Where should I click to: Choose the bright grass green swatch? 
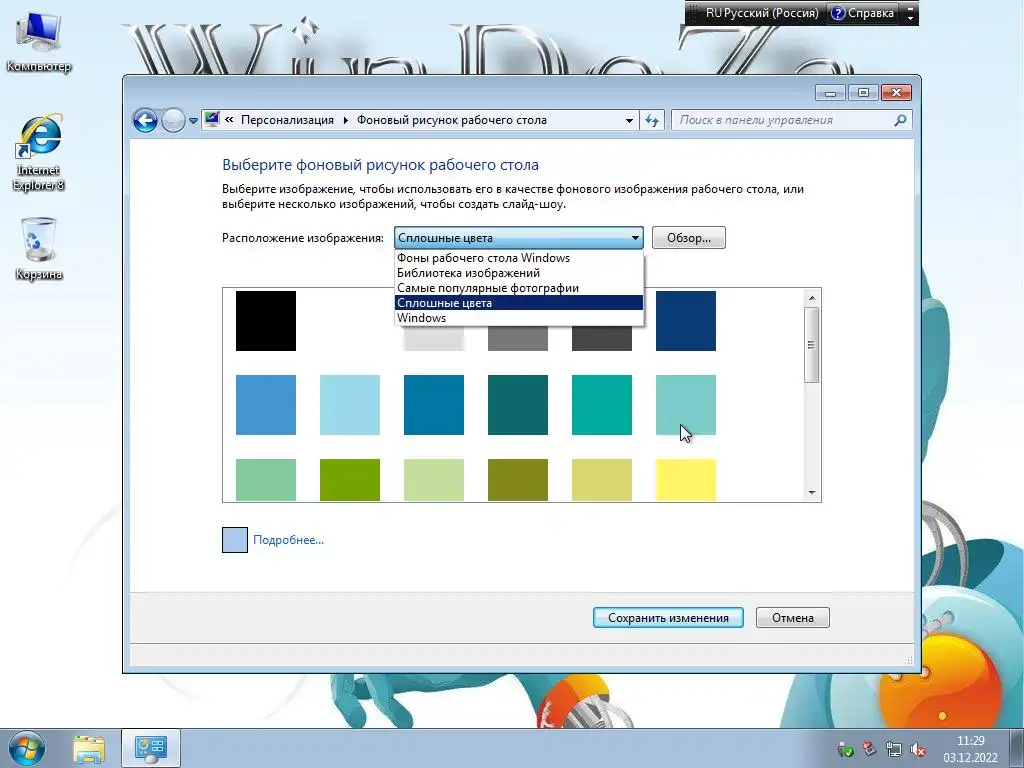pos(350,480)
